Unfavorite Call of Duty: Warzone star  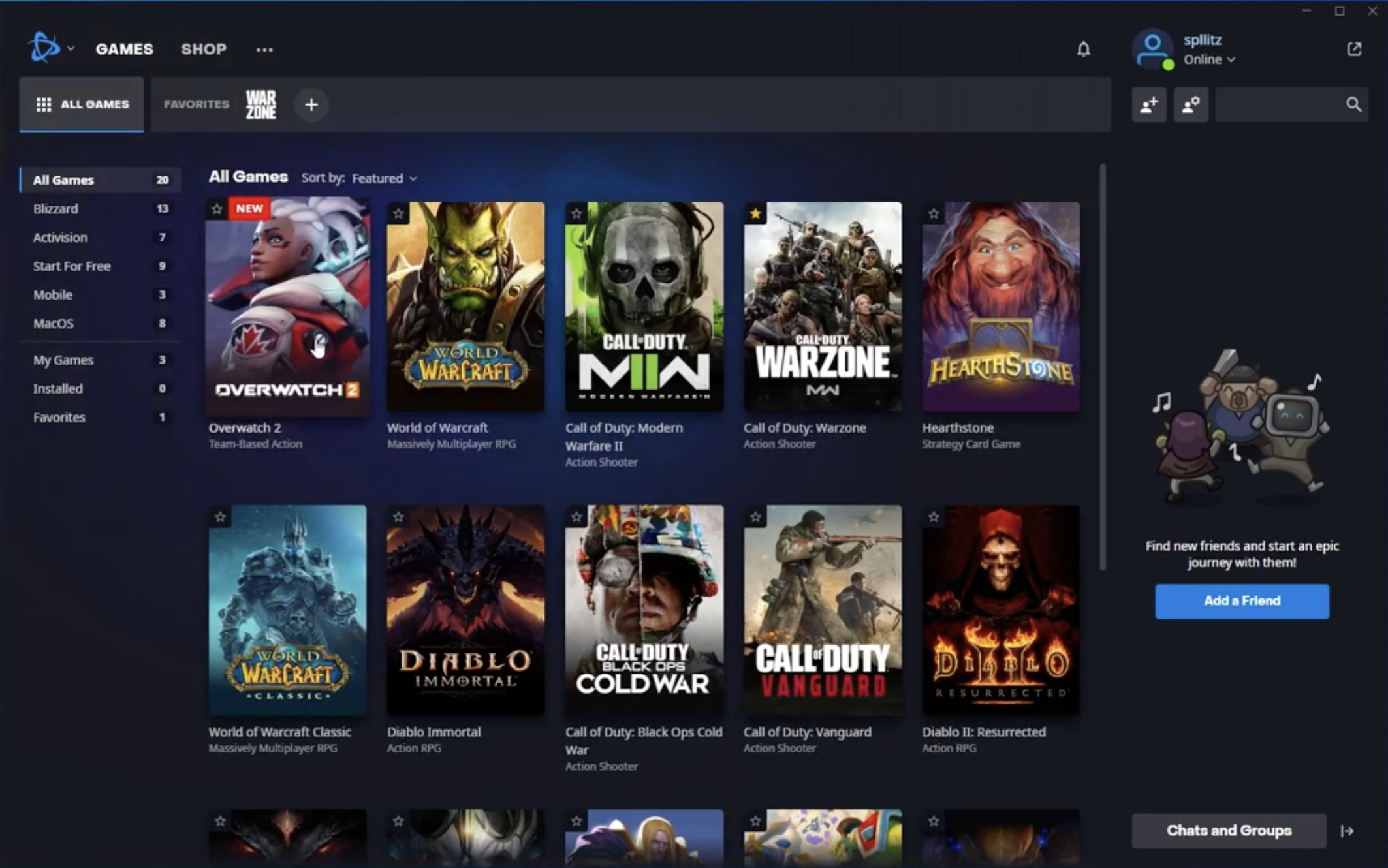(755, 213)
